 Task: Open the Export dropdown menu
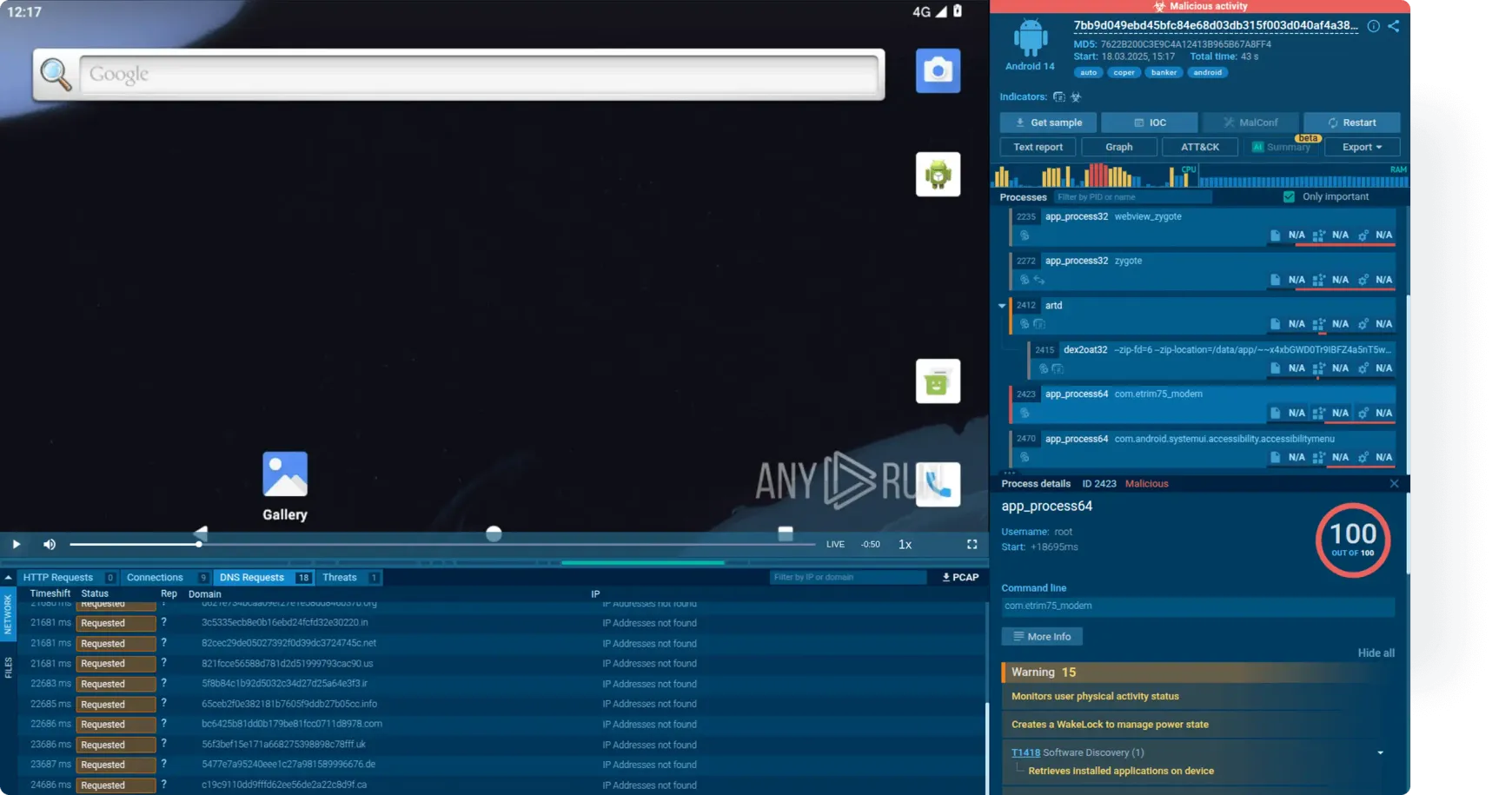pyautogui.click(x=1361, y=147)
